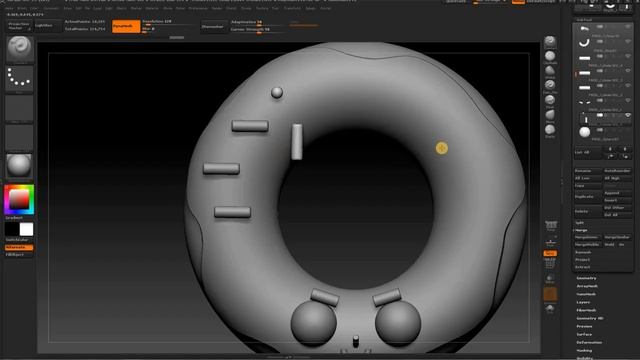This screenshot has width=640, height=360.
Task: Select the Dam_Standard brush in right shelf
Action: 550,85
